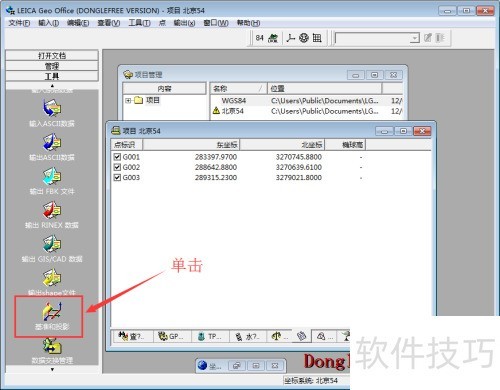Click the grid table toolbar icon

pos(317,38)
